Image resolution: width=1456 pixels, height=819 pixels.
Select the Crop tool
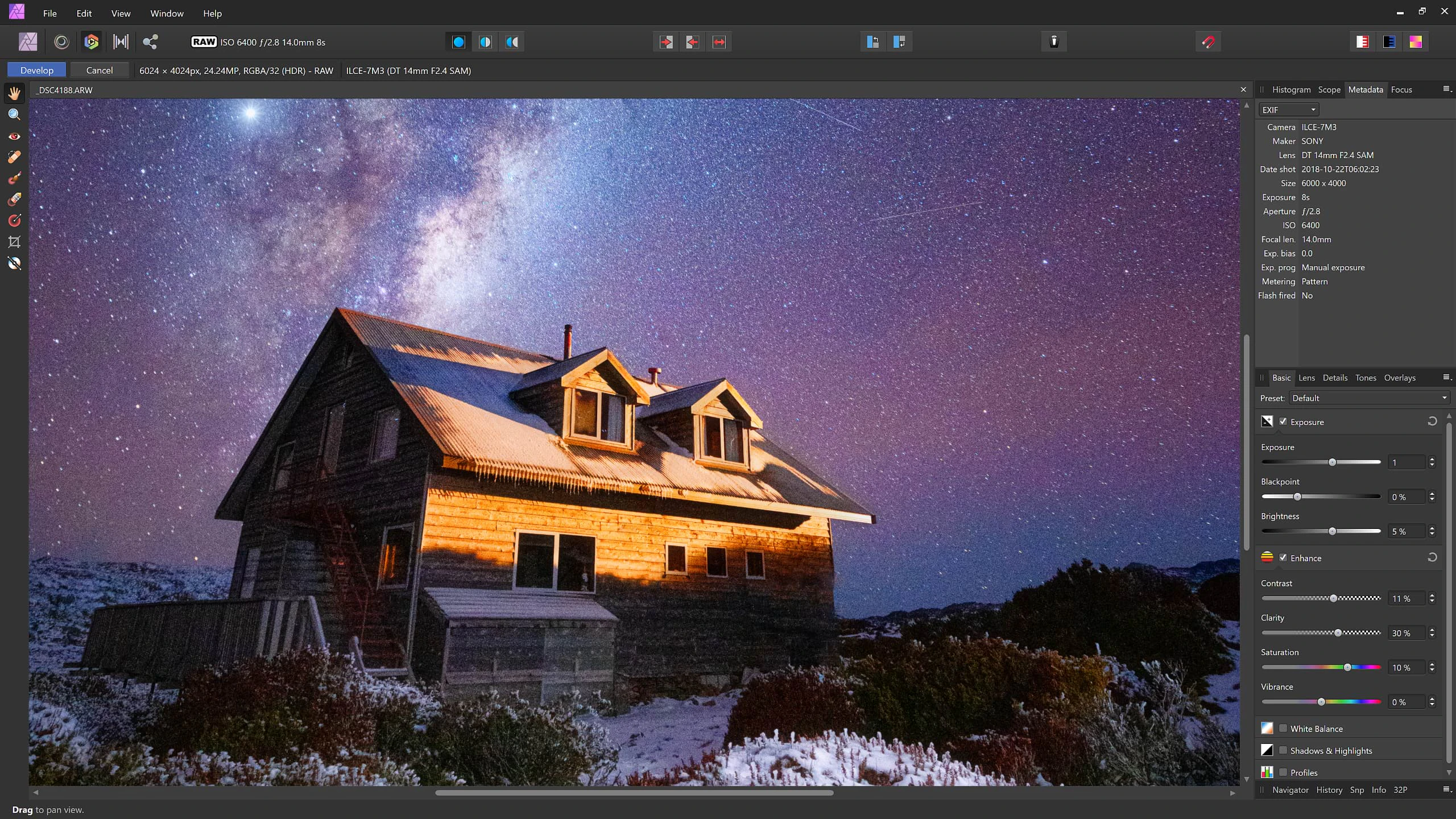coord(15,242)
